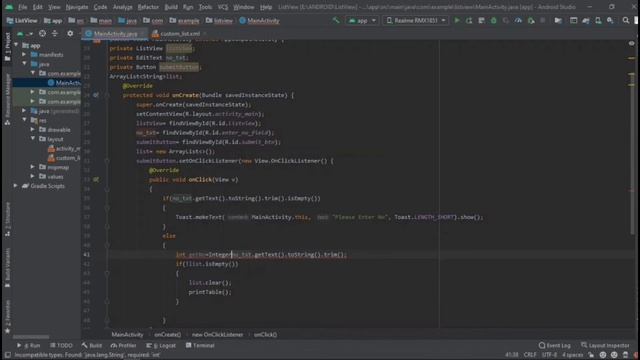Open Project panel settings gear
Viewport: 640px width, 360px height.
tap(70, 33)
